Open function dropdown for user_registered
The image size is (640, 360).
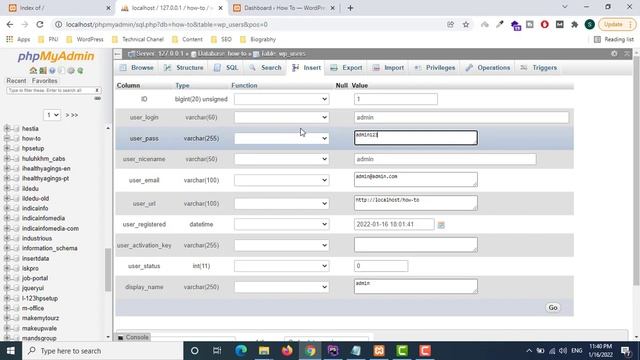pyautogui.click(x=282, y=224)
